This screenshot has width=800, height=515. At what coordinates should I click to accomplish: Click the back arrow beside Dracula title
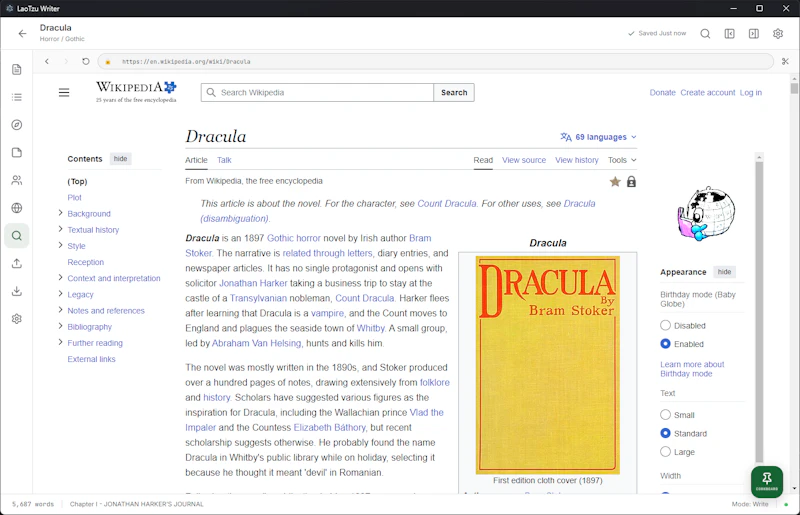(x=22, y=34)
